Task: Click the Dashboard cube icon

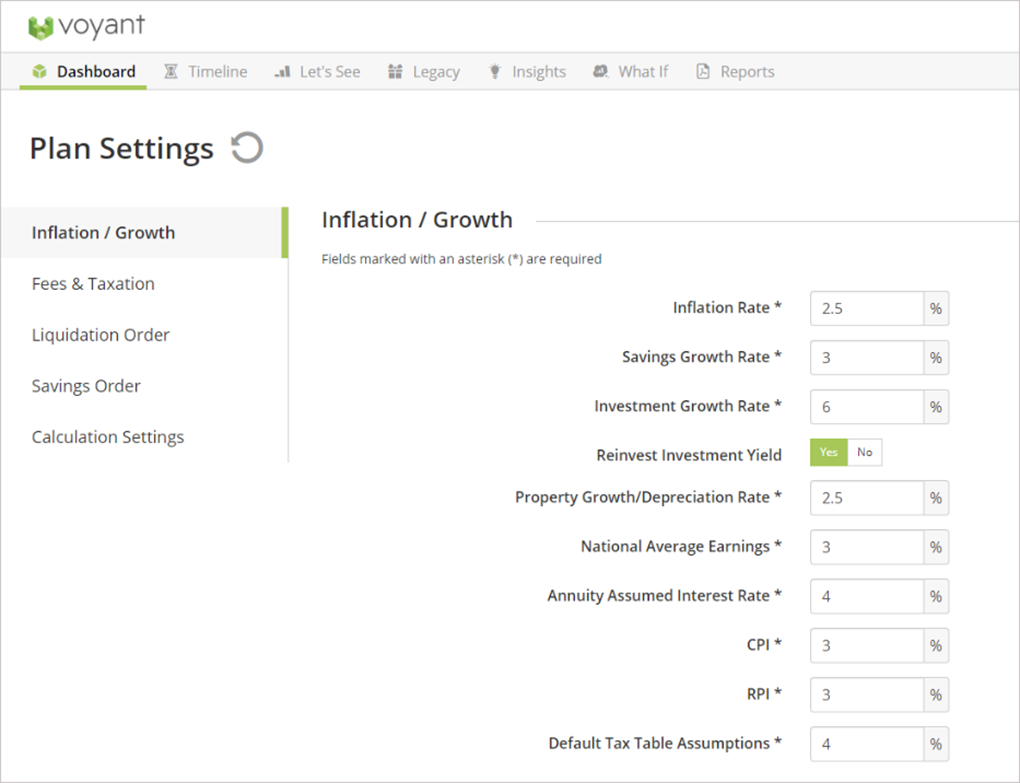Action: tap(40, 72)
